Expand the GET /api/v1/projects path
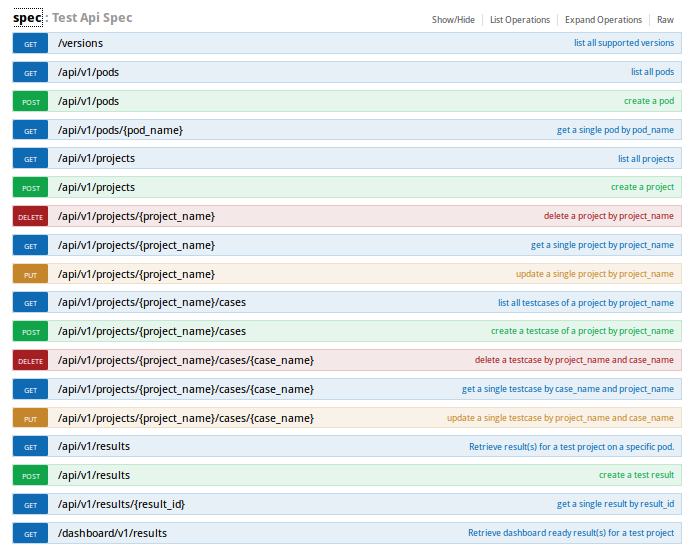693x552 pixels. [x=96, y=159]
